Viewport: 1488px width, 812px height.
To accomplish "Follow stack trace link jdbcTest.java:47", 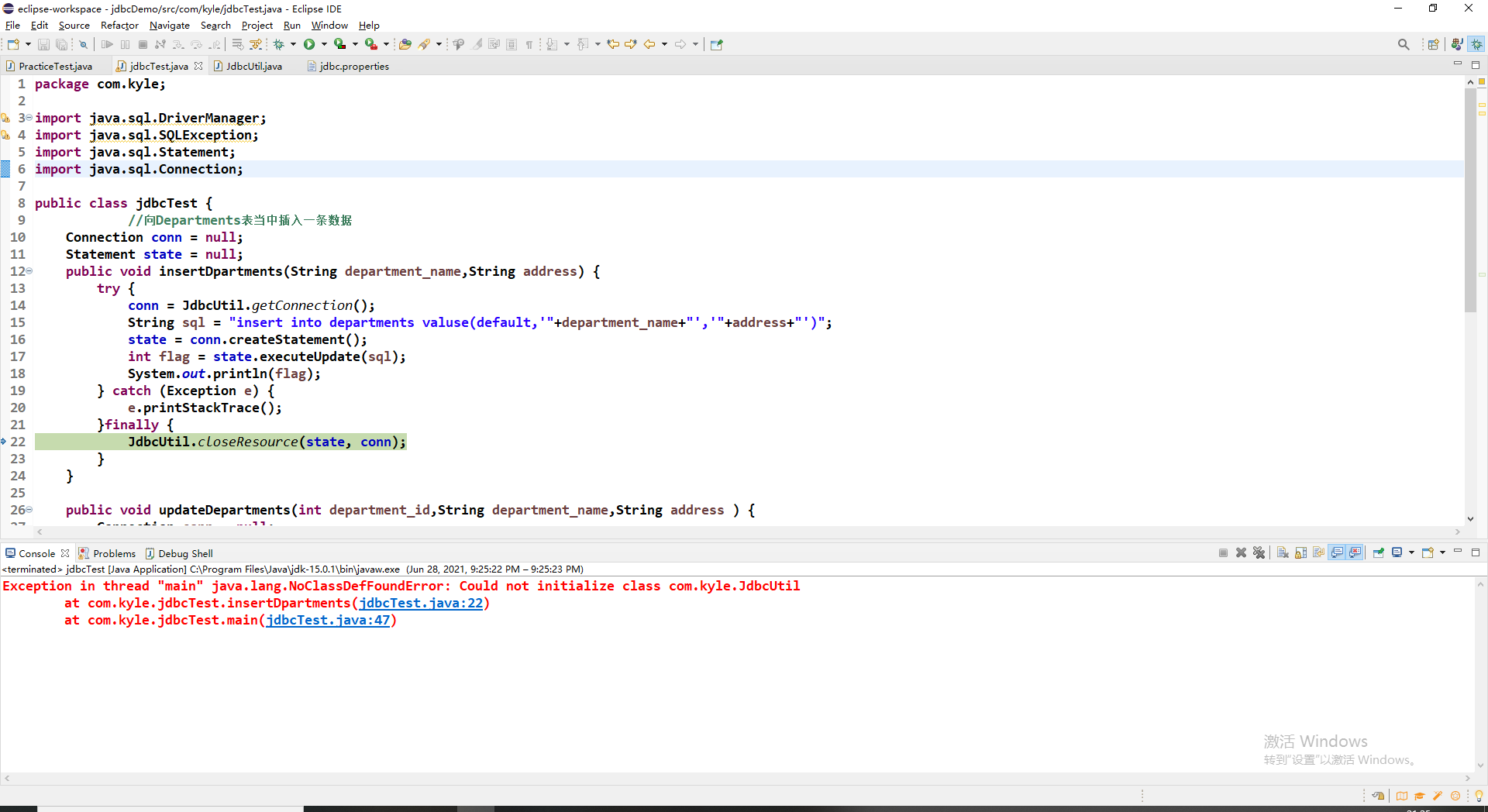I will 328,620.
